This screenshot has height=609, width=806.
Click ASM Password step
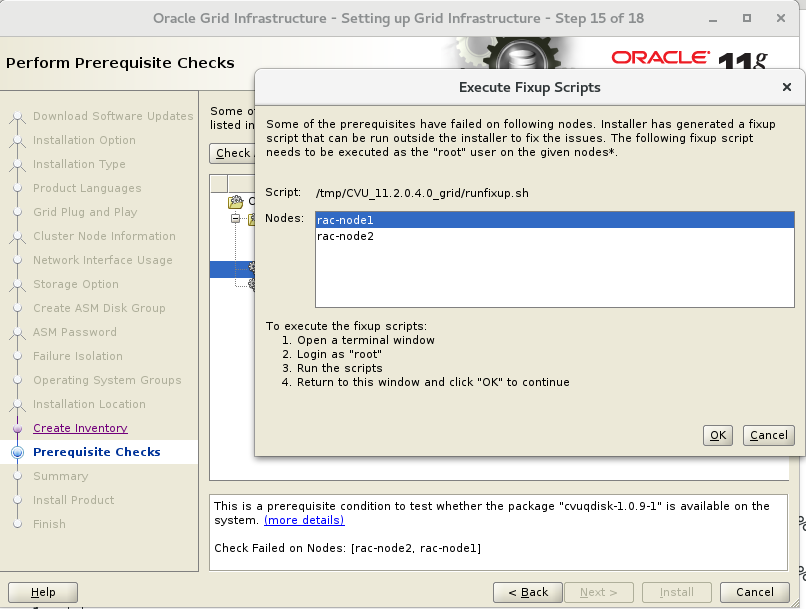[75, 332]
